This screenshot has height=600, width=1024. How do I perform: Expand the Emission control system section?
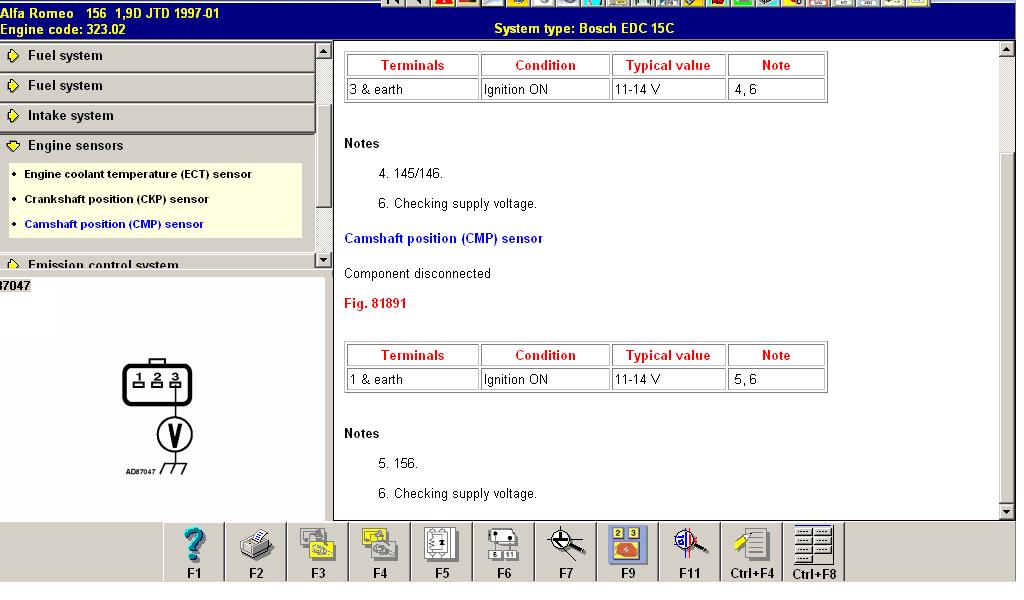pyautogui.click(x=157, y=263)
